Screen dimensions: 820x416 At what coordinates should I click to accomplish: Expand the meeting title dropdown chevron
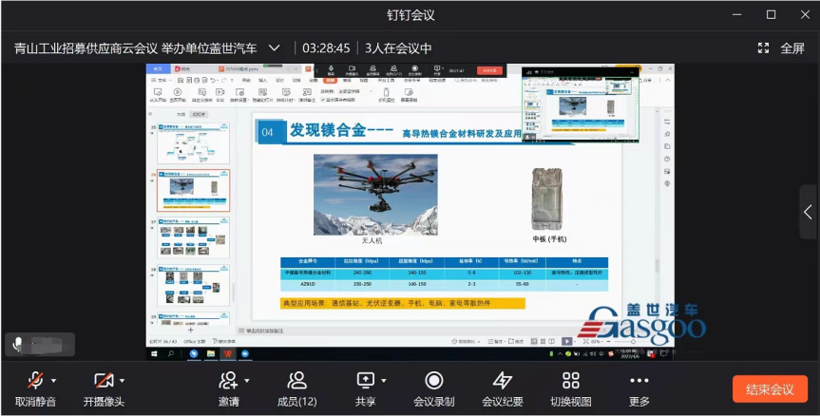pos(274,48)
